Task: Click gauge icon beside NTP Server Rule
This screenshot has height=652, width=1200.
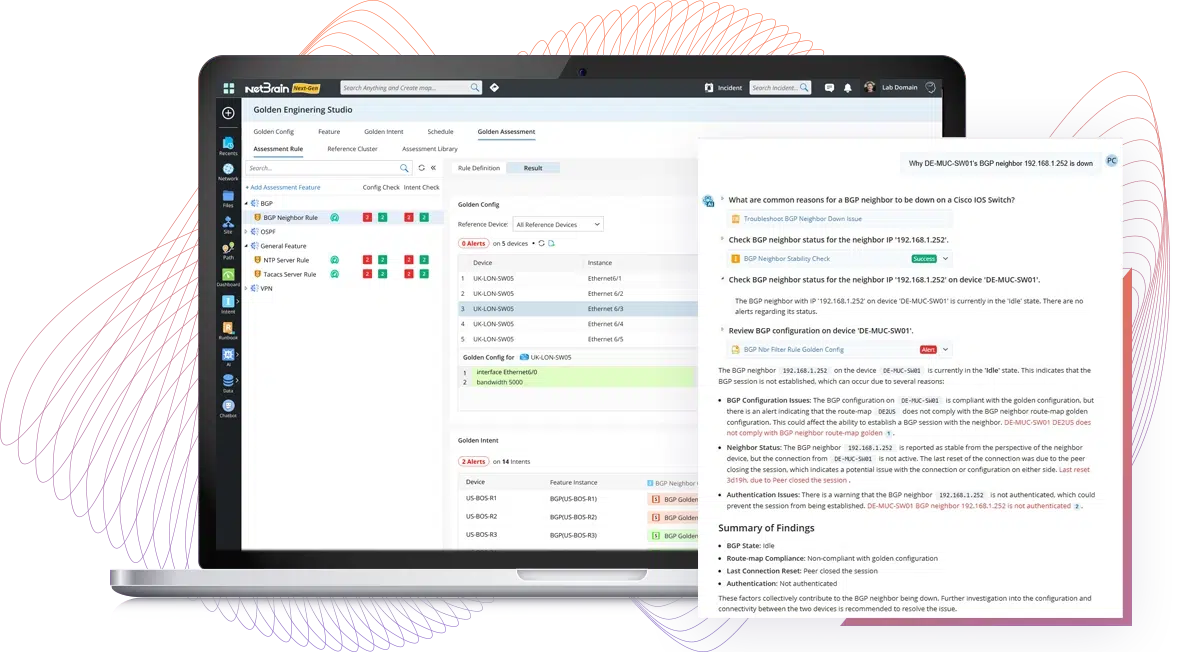Action: [x=335, y=260]
